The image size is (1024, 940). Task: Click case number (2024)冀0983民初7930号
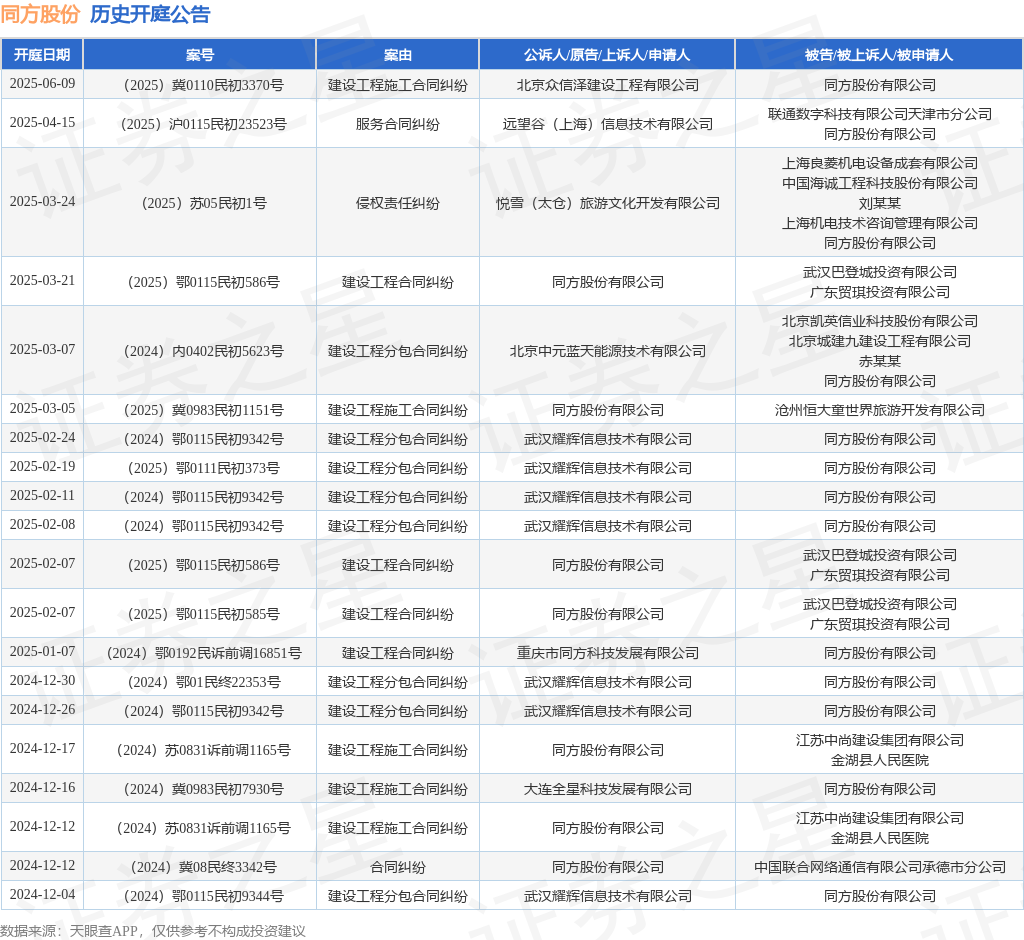pyautogui.click(x=204, y=789)
